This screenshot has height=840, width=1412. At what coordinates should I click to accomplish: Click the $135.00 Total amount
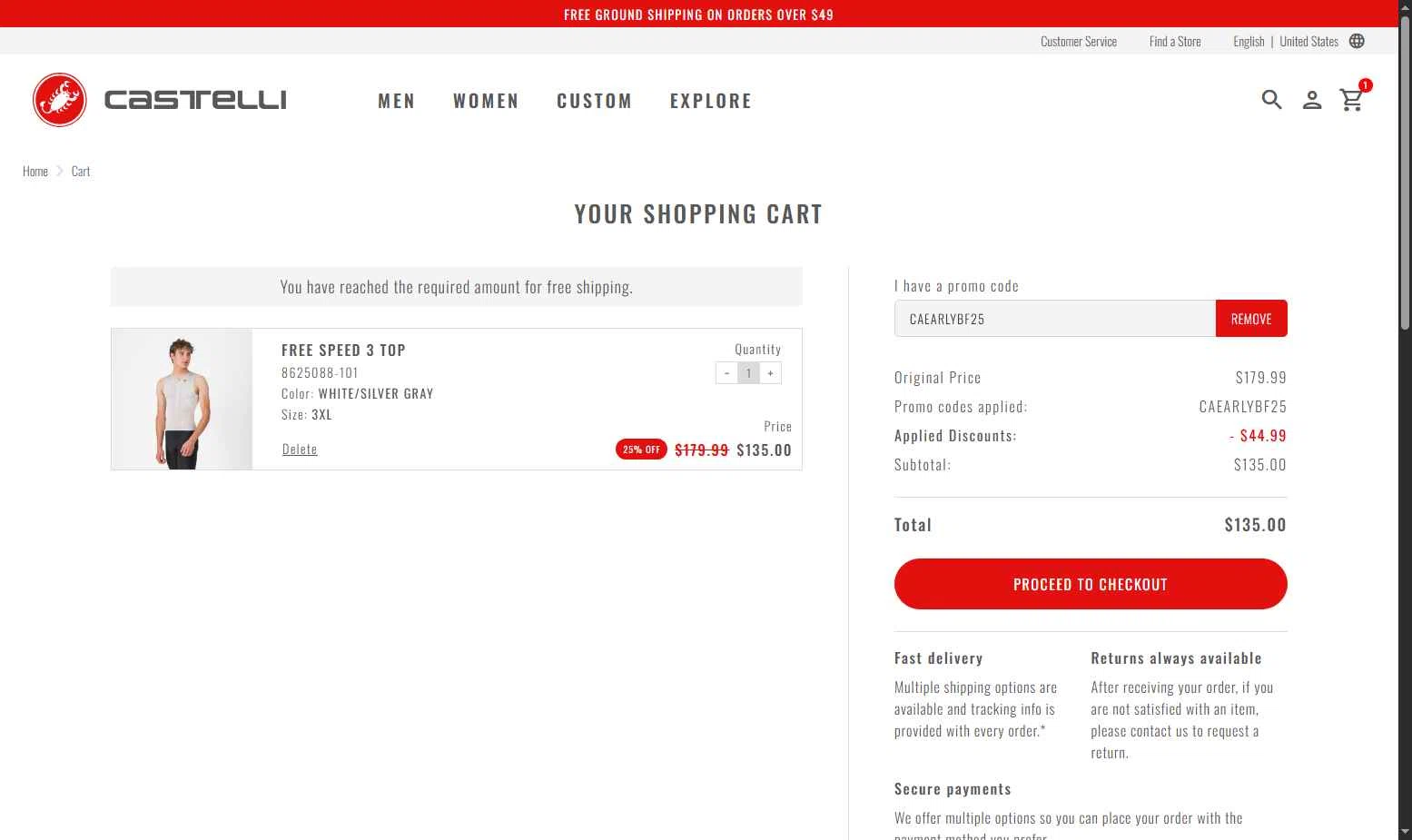(x=1255, y=524)
